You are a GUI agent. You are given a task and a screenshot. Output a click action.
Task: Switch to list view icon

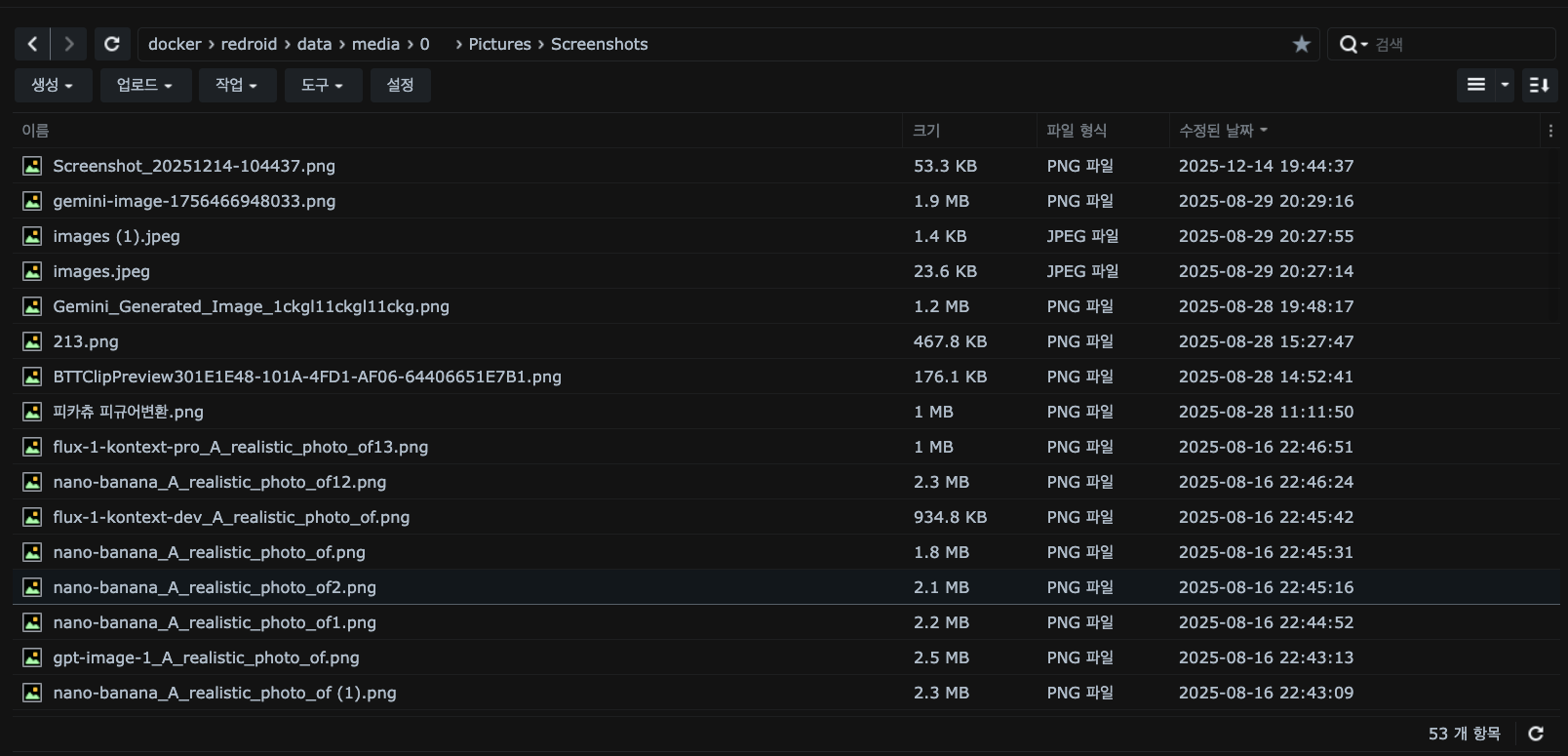[x=1476, y=85]
